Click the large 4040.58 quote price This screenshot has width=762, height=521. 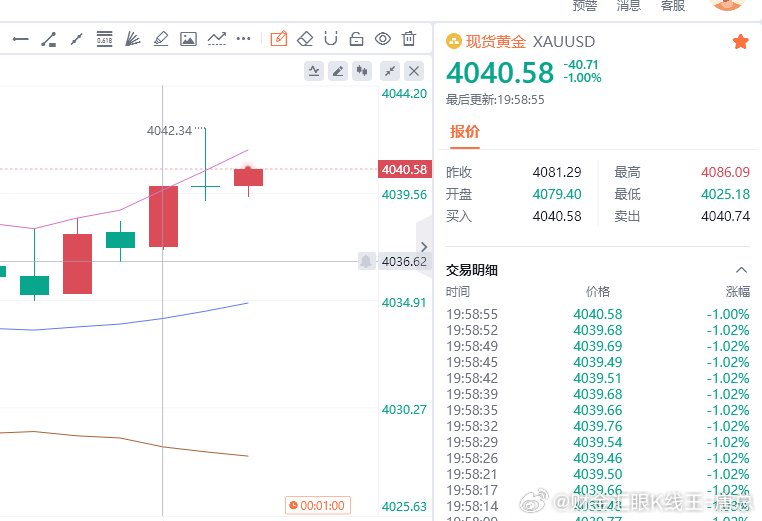coord(500,72)
